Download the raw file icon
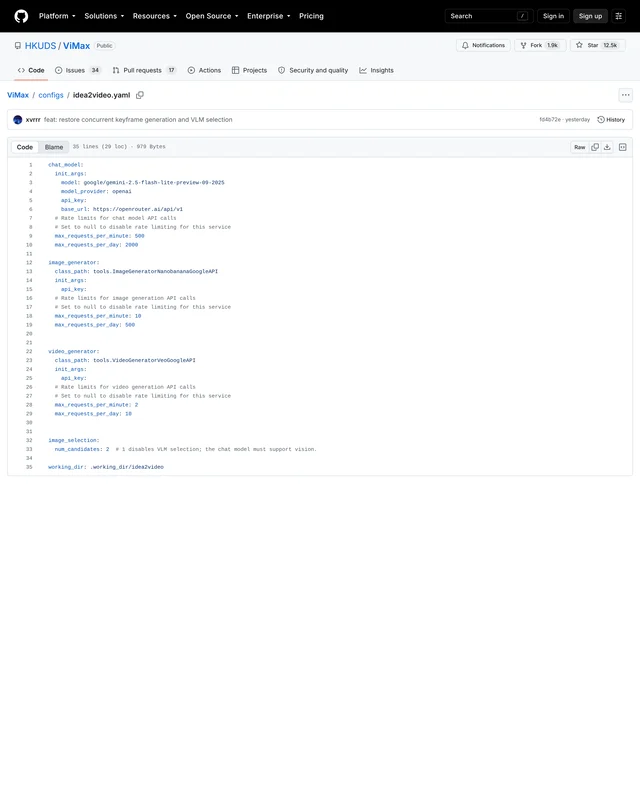This screenshot has height=800, width=640. [607, 147]
